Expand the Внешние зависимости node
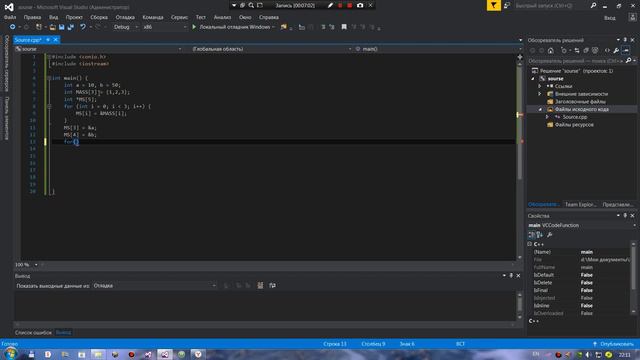Viewport: 640px width, 360px height. click(540, 94)
